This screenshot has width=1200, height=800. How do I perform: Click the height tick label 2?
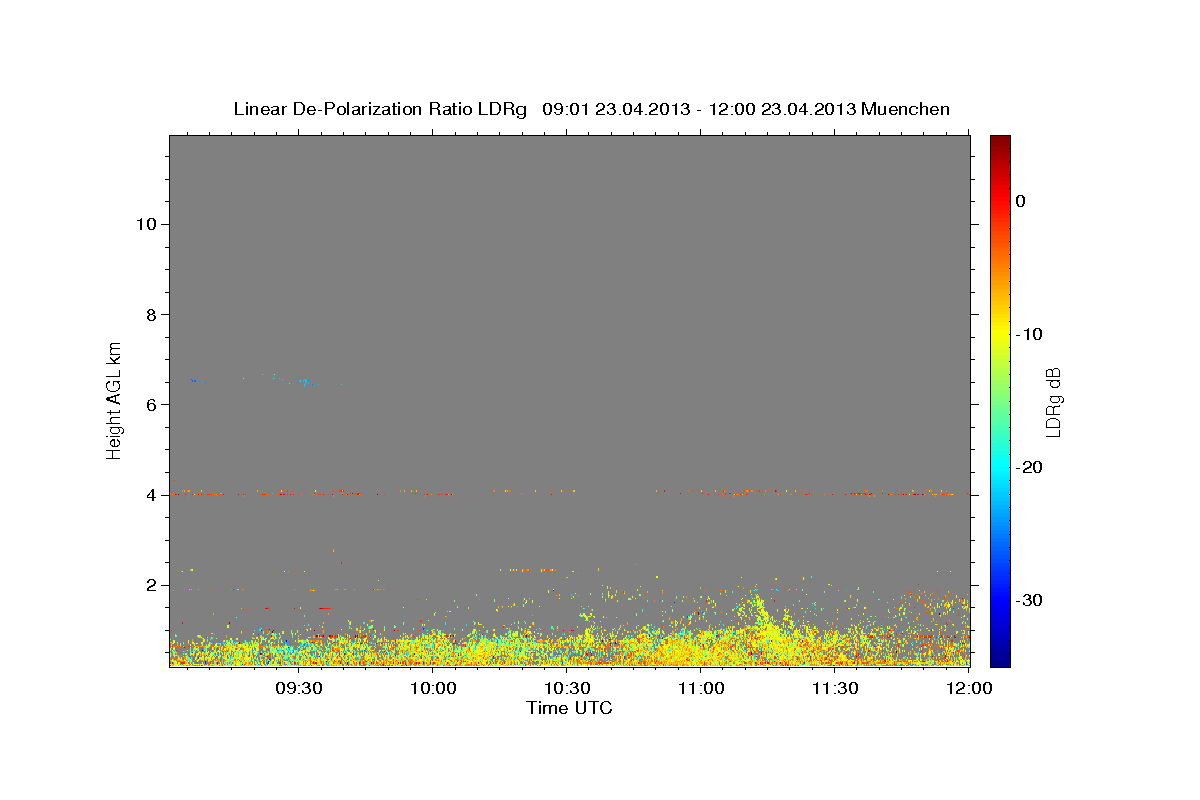tap(151, 585)
